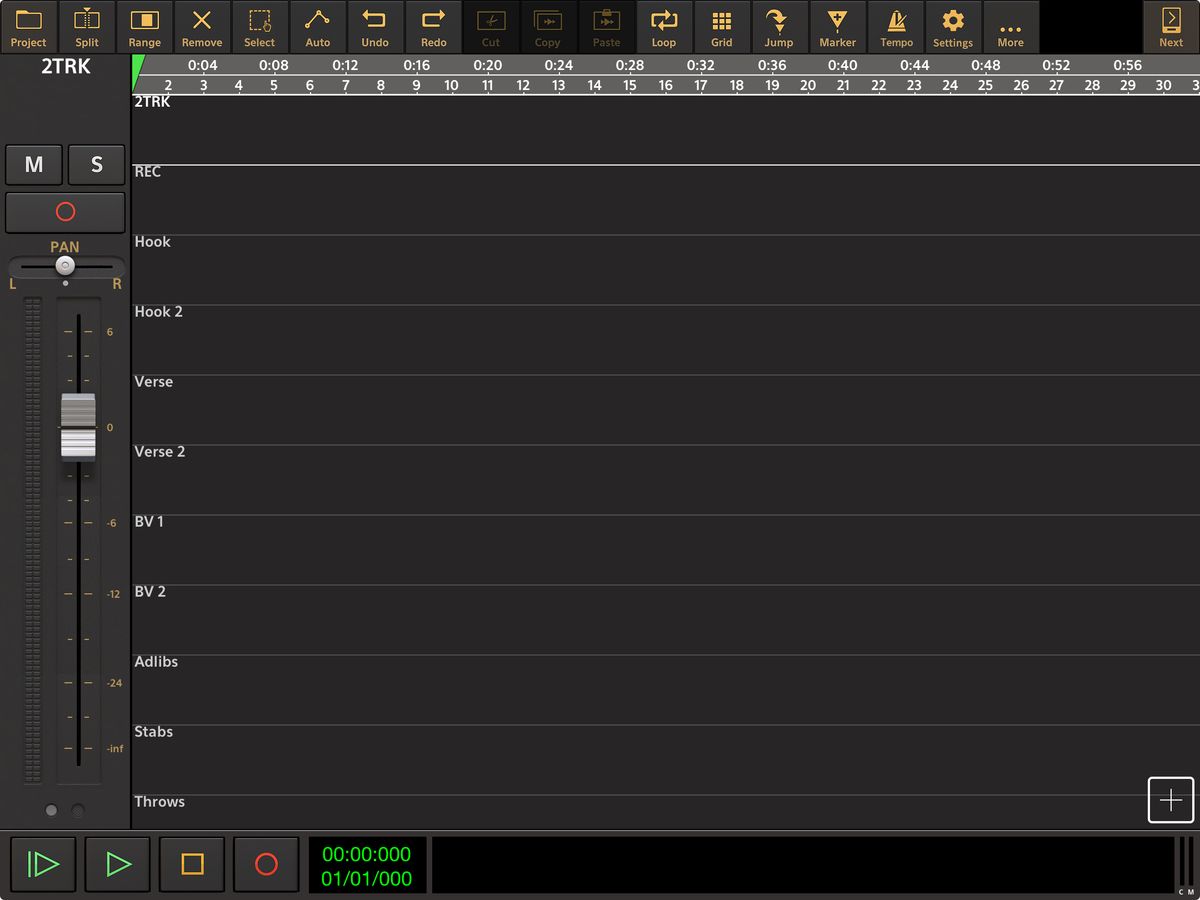Select the 2TRK track lane
This screenshot has height=900, width=1200.
tap(666, 130)
